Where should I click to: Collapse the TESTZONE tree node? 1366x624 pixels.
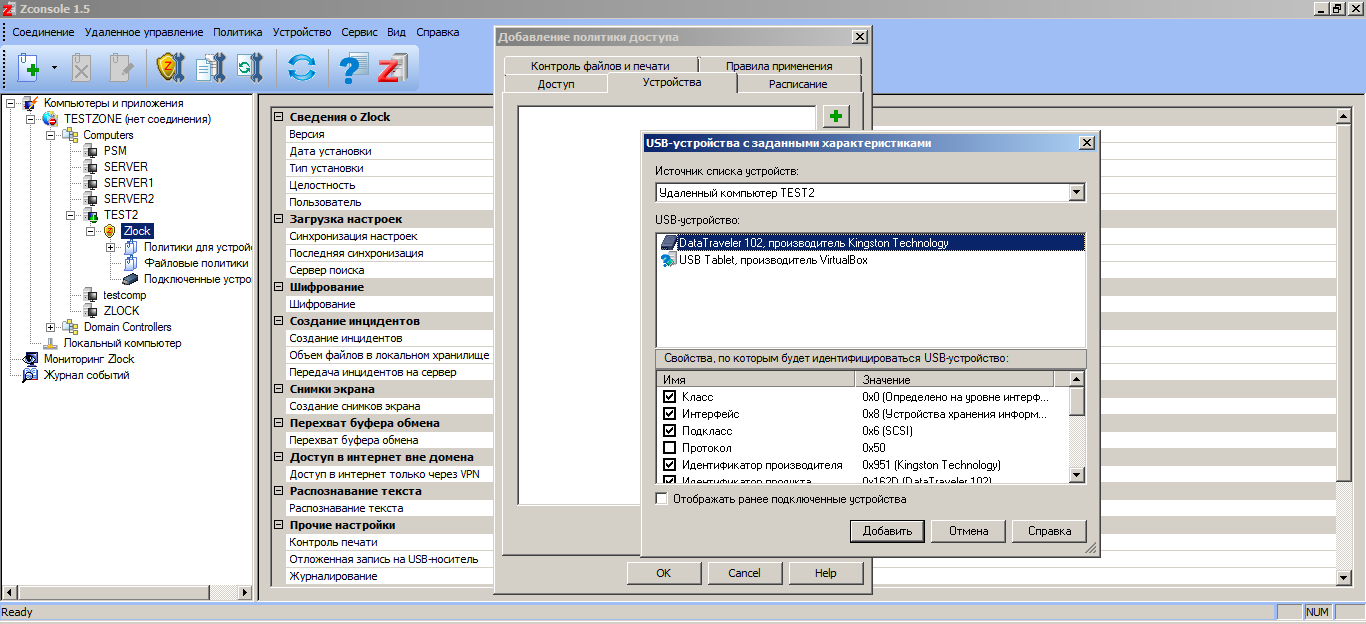pyautogui.click(x=31, y=119)
